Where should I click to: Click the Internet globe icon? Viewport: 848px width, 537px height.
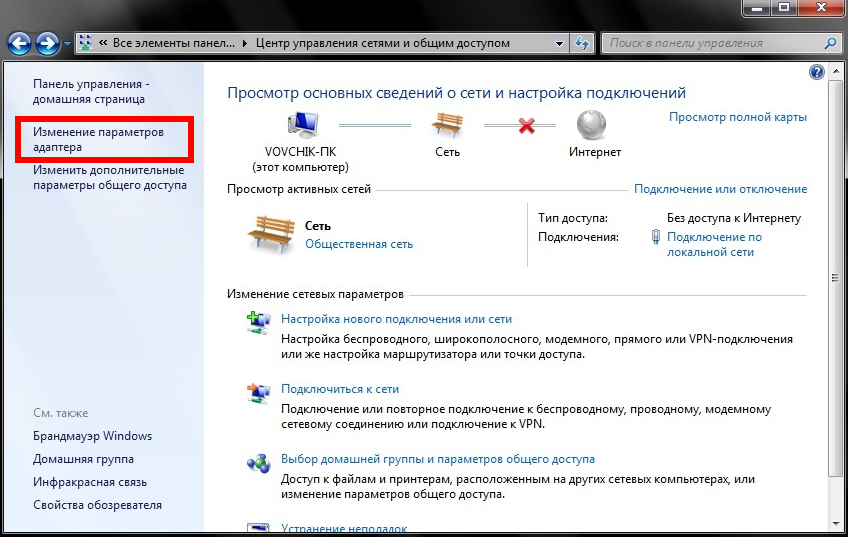592,125
